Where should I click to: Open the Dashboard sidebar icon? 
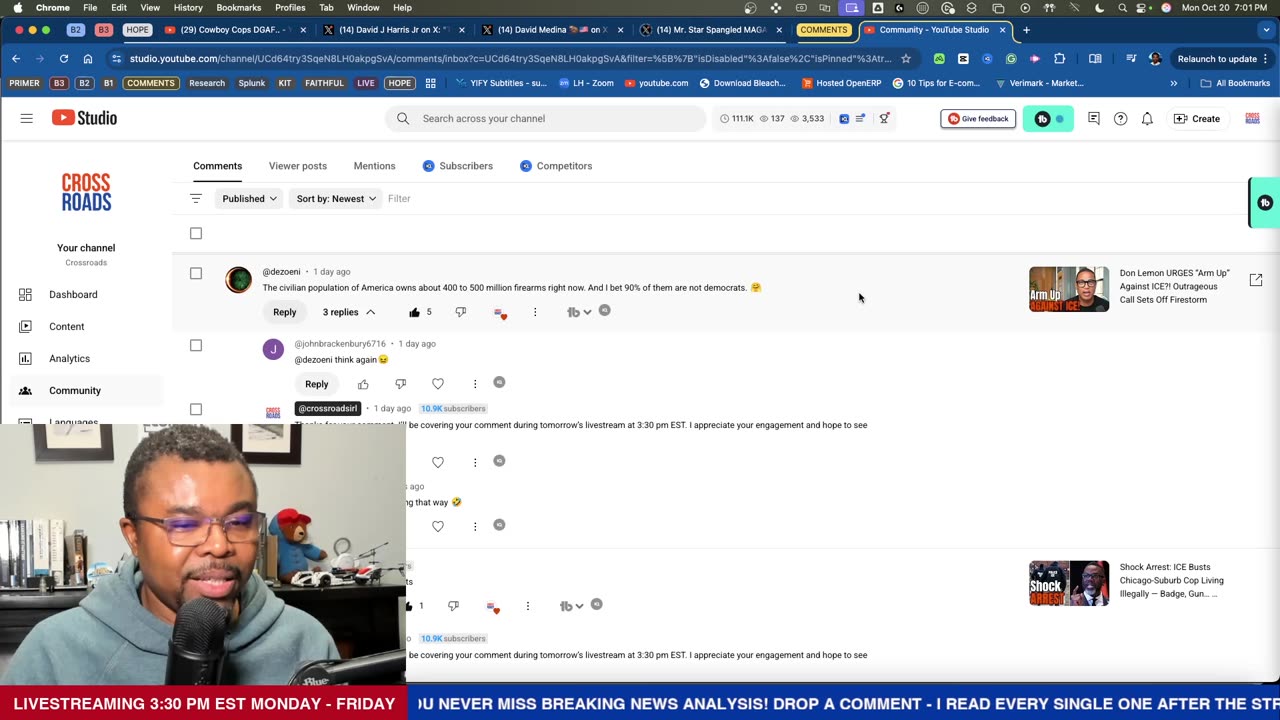(25, 294)
